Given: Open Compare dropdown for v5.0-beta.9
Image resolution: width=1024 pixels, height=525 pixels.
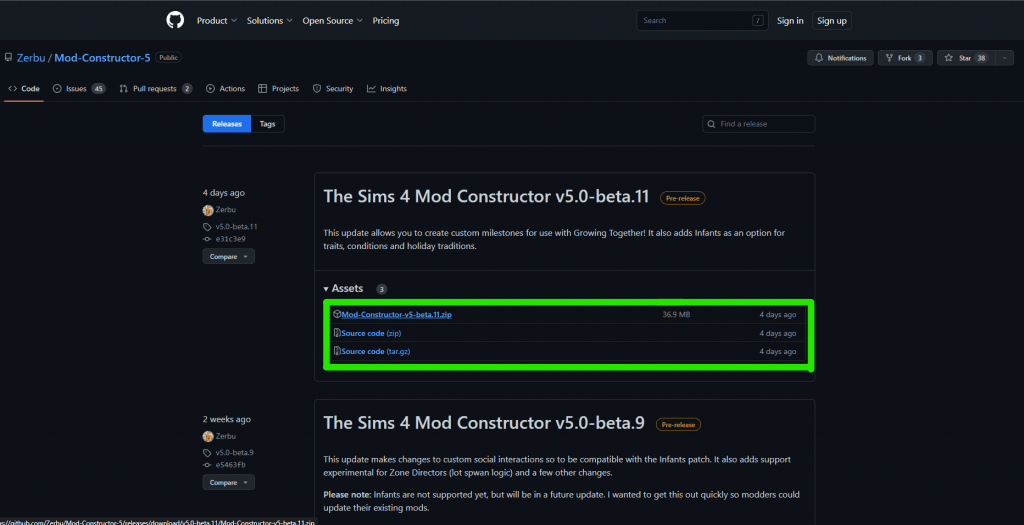Looking at the screenshot, I should click(x=229, y=483).
